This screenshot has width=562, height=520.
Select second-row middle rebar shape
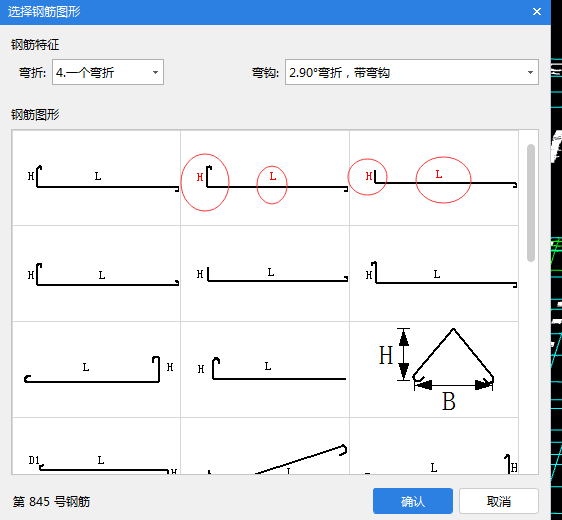tap(265, 274)
